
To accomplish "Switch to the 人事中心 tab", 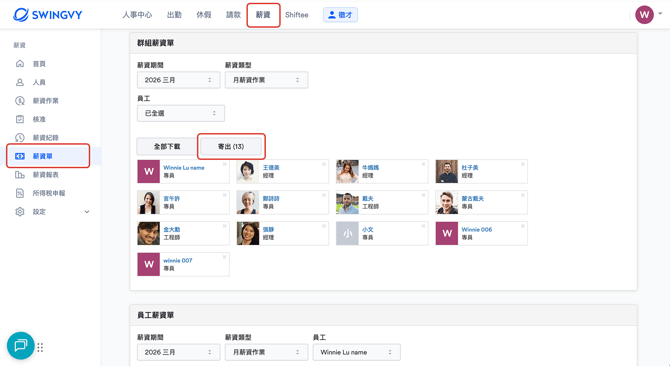I will pyautogui.click(x=137, y=15).
